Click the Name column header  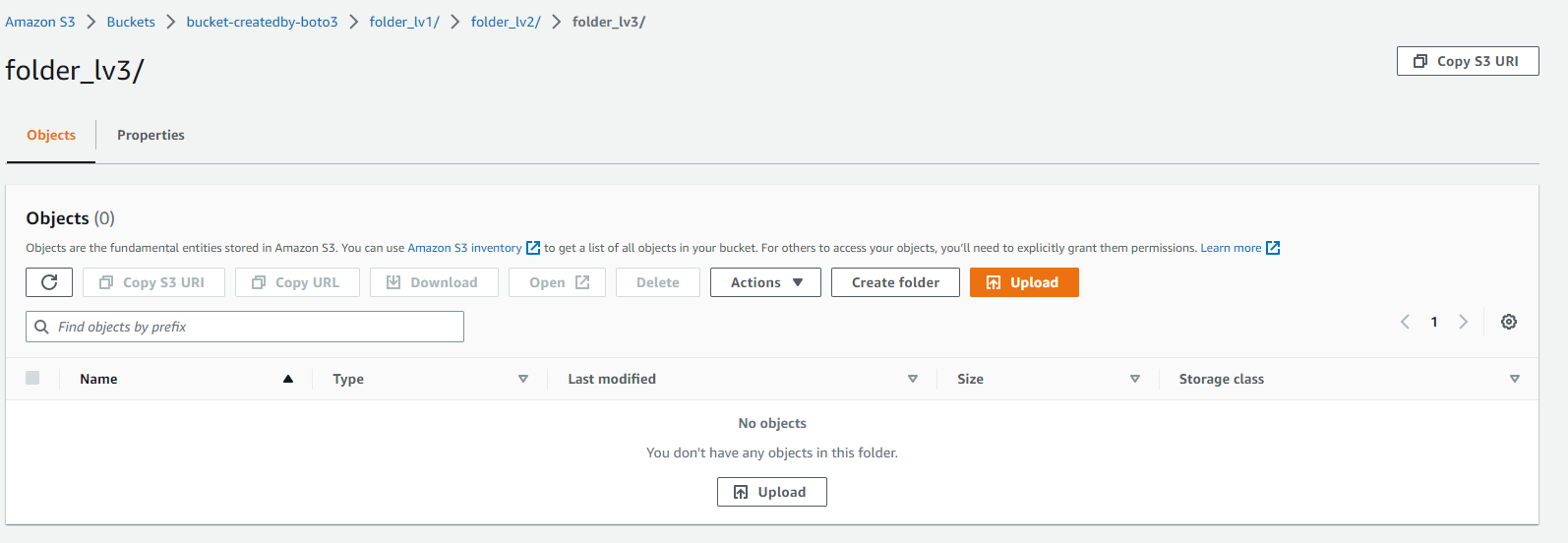98,379
